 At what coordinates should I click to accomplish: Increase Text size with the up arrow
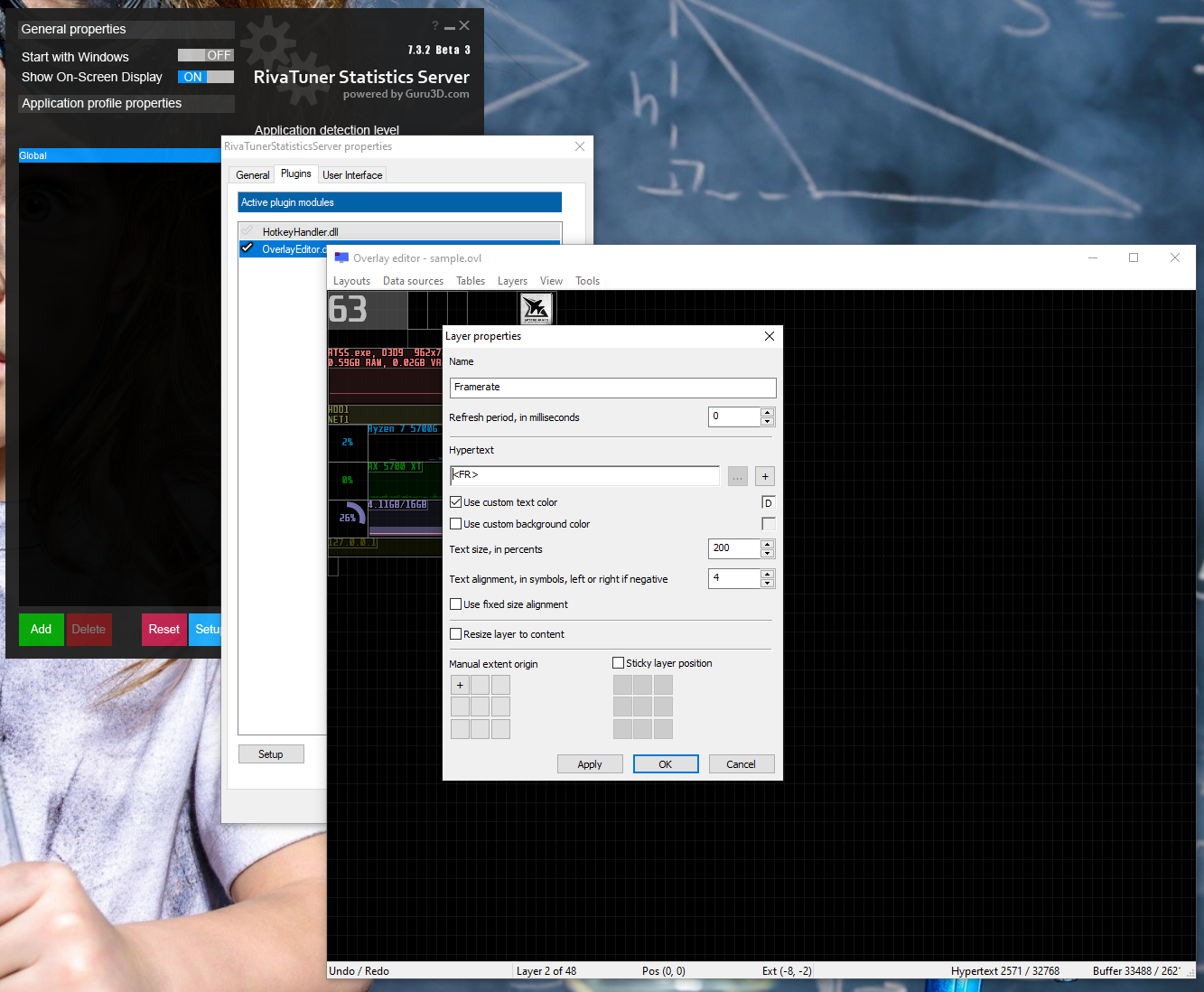coord(768,544)
